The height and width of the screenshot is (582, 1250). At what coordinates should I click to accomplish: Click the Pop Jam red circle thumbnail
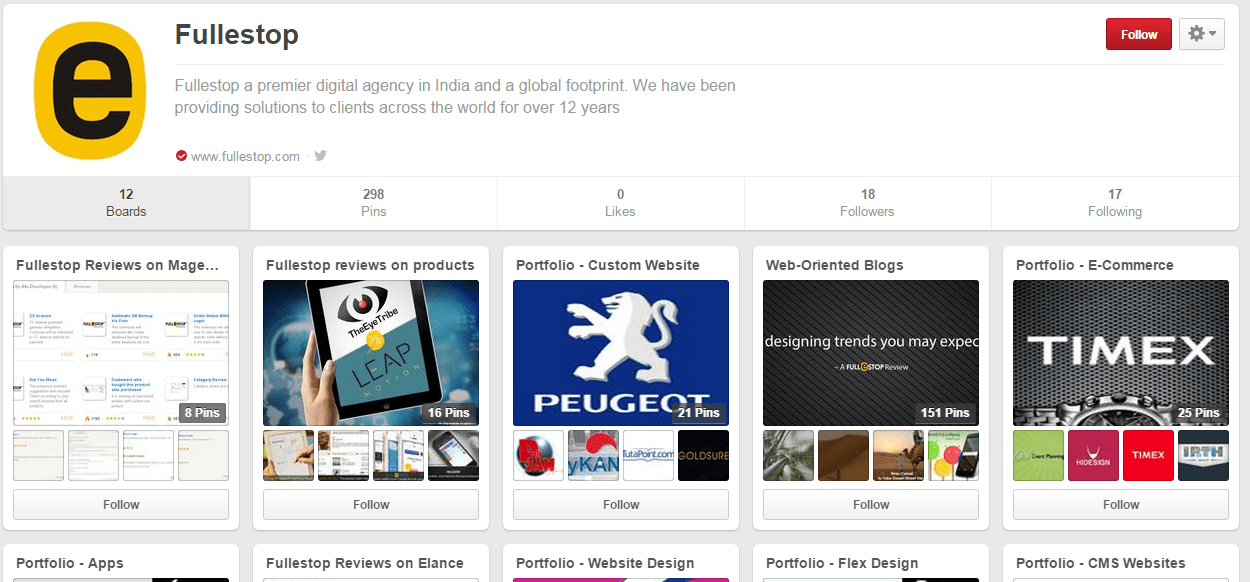point(538,455)
